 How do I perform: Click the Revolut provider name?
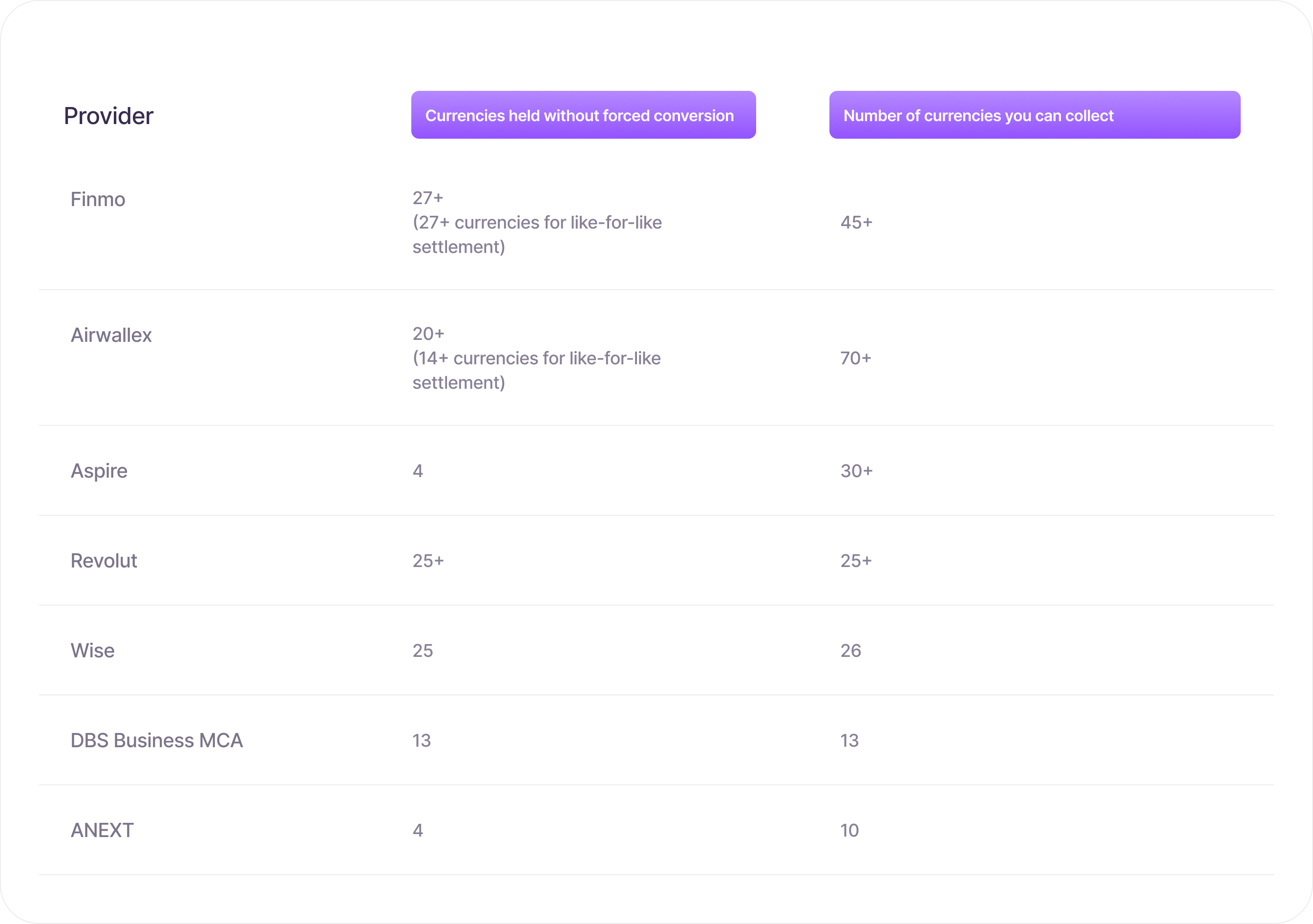[x=104, y=561]
